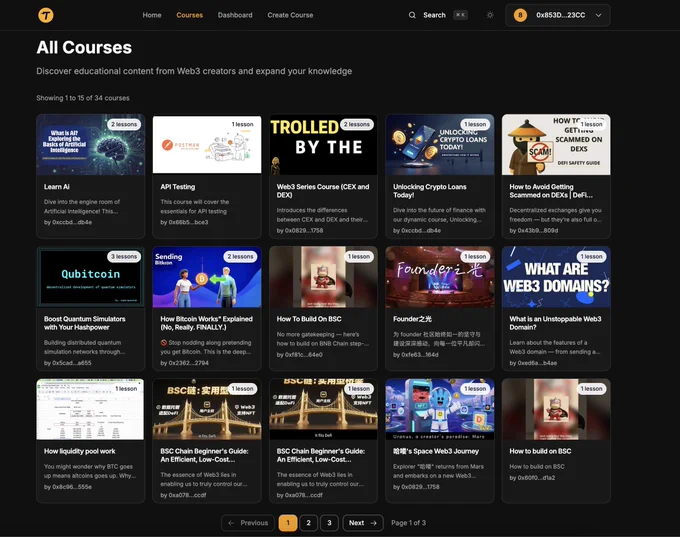Click the API Testing course title
The height and width of the screenshot is (537, 680).
coord(178,187)
